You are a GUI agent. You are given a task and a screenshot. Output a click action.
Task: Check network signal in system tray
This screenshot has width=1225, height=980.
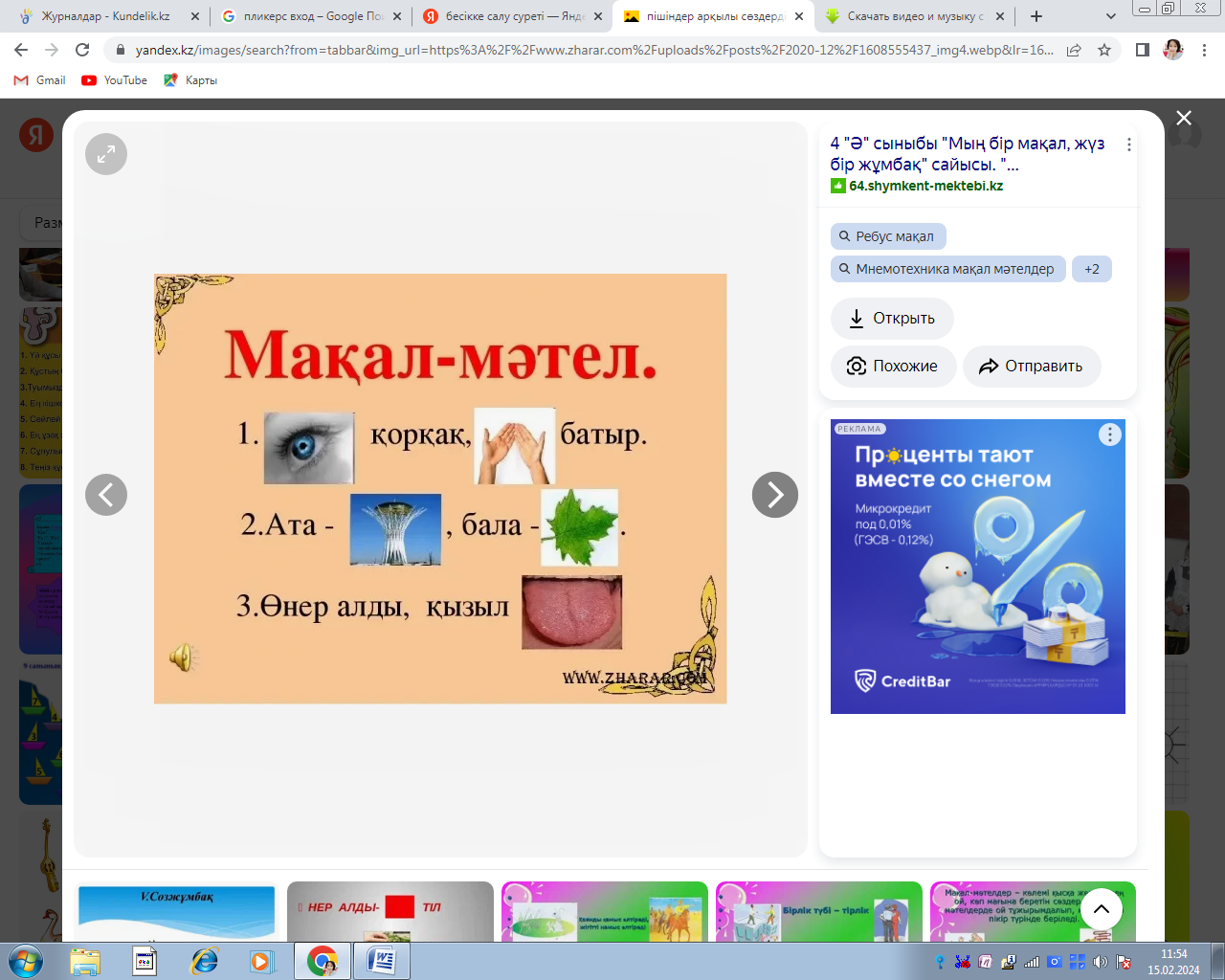point(1032,962)
